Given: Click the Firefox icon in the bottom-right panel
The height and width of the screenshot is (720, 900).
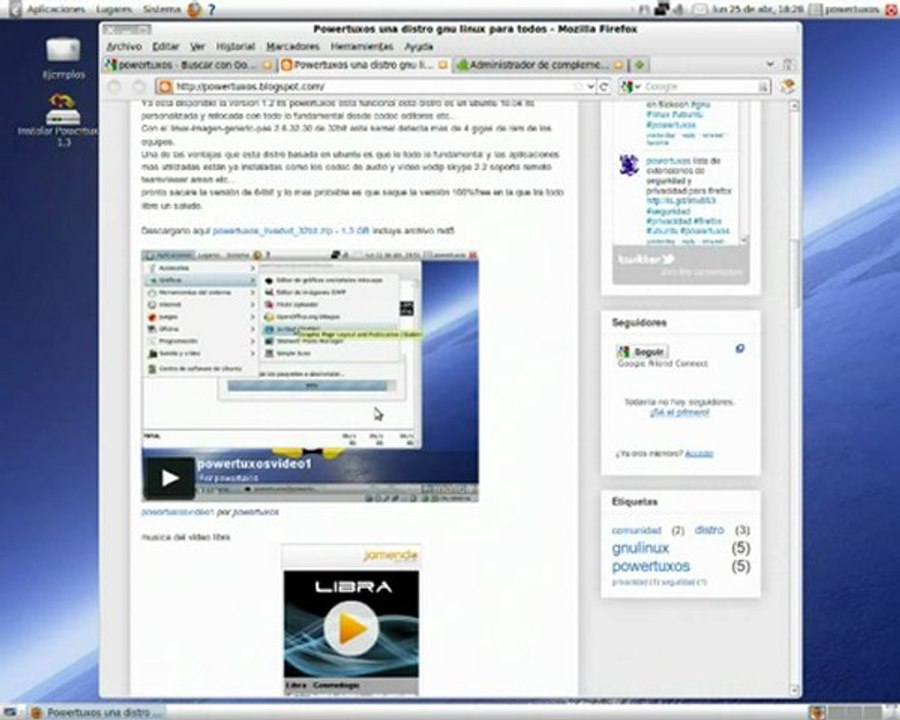Looking at the screenshot, I should click(x=817, y=713).
